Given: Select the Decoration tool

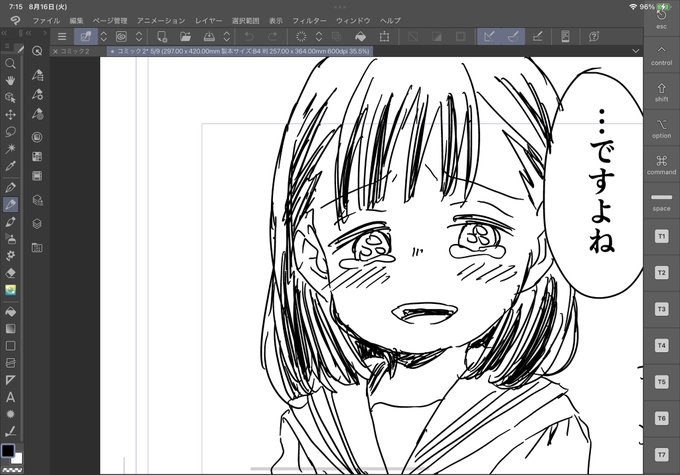Looking at the screenshot, I should (10, 256).
